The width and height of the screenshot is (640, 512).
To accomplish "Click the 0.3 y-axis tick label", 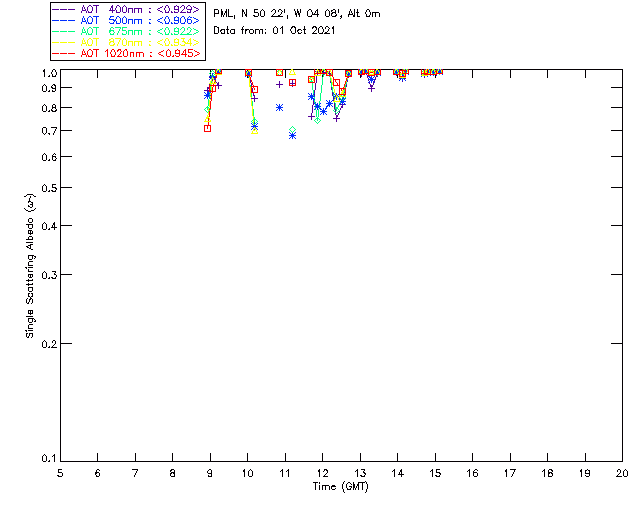I will 49,275.
